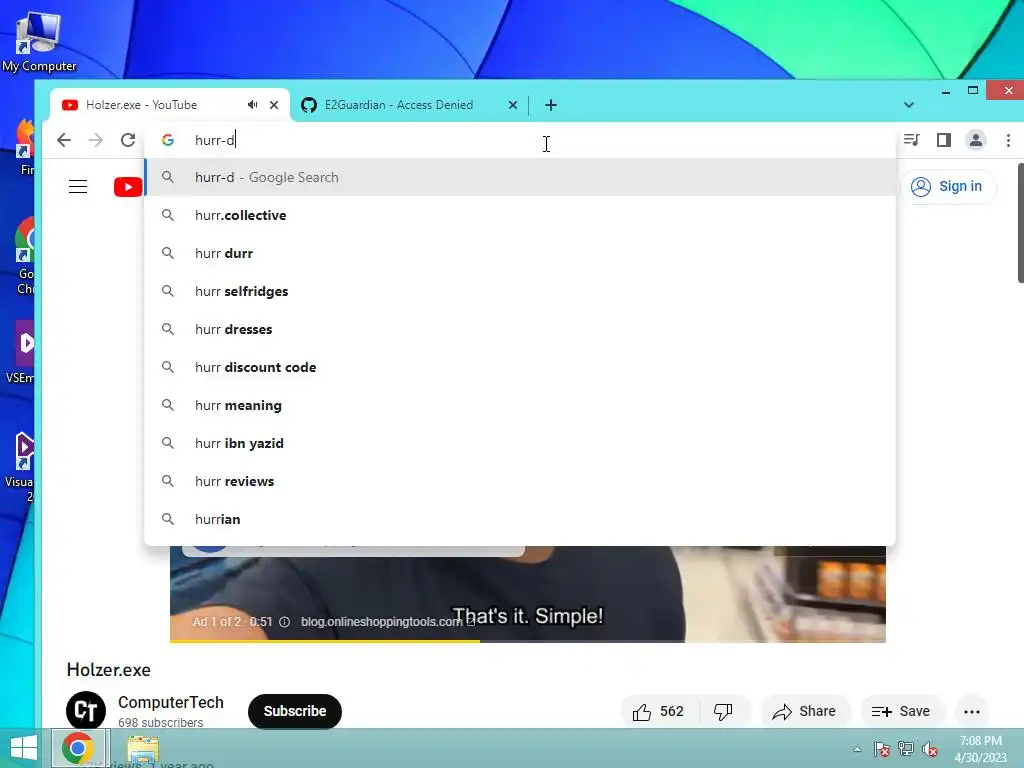The width and height of the screenshot is (1024, 768).
Task: Open the taskbar clock 7:08 PM
Action: [981, 748]
